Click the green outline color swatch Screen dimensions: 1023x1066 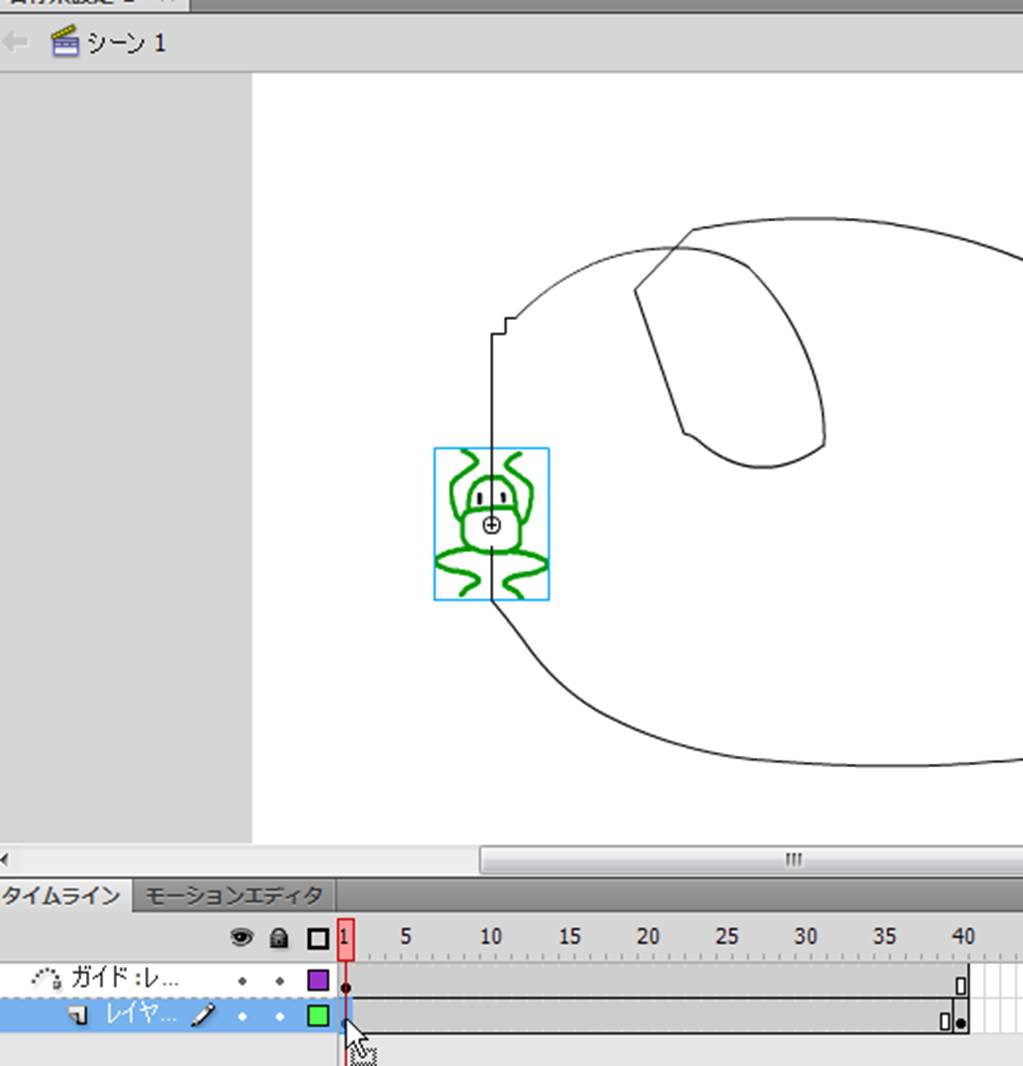pos(318,1016)
